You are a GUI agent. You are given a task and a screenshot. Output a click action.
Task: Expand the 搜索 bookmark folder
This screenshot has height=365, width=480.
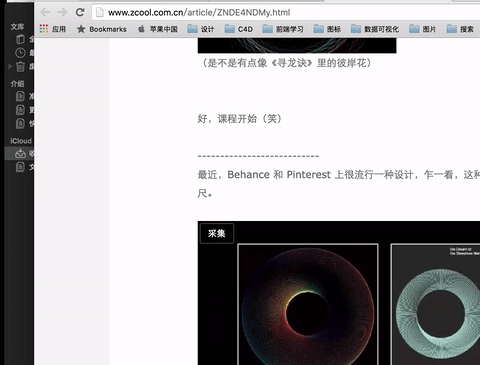point(460,29)
